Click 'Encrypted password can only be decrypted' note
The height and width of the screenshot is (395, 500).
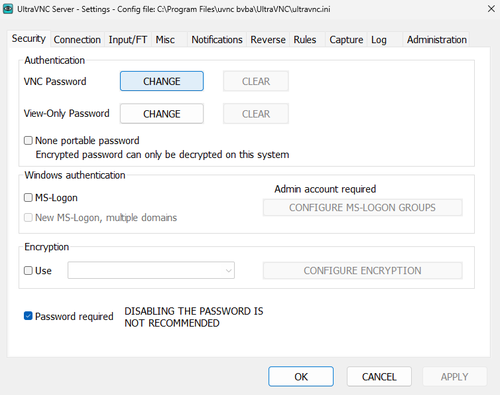[x=162, y=155]
